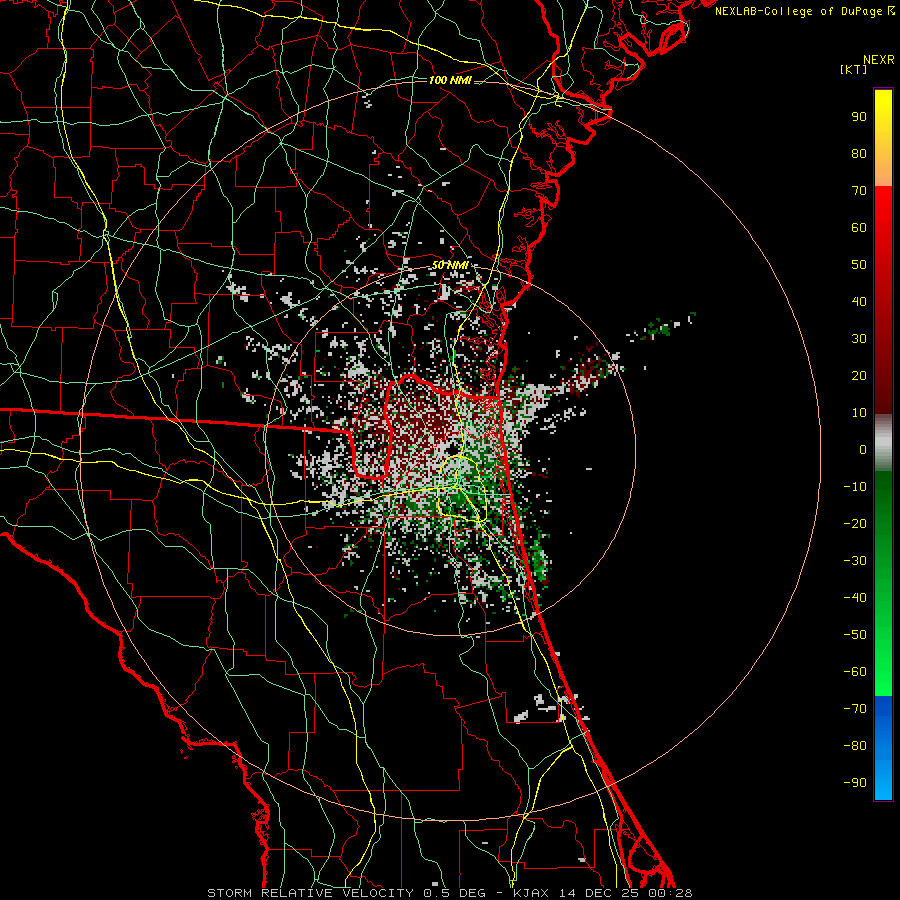Pick the gray zero-velocity color bar segment
The width and height of the screenshot is (900, 900).
pyautogui.click(x=883, y=443)
